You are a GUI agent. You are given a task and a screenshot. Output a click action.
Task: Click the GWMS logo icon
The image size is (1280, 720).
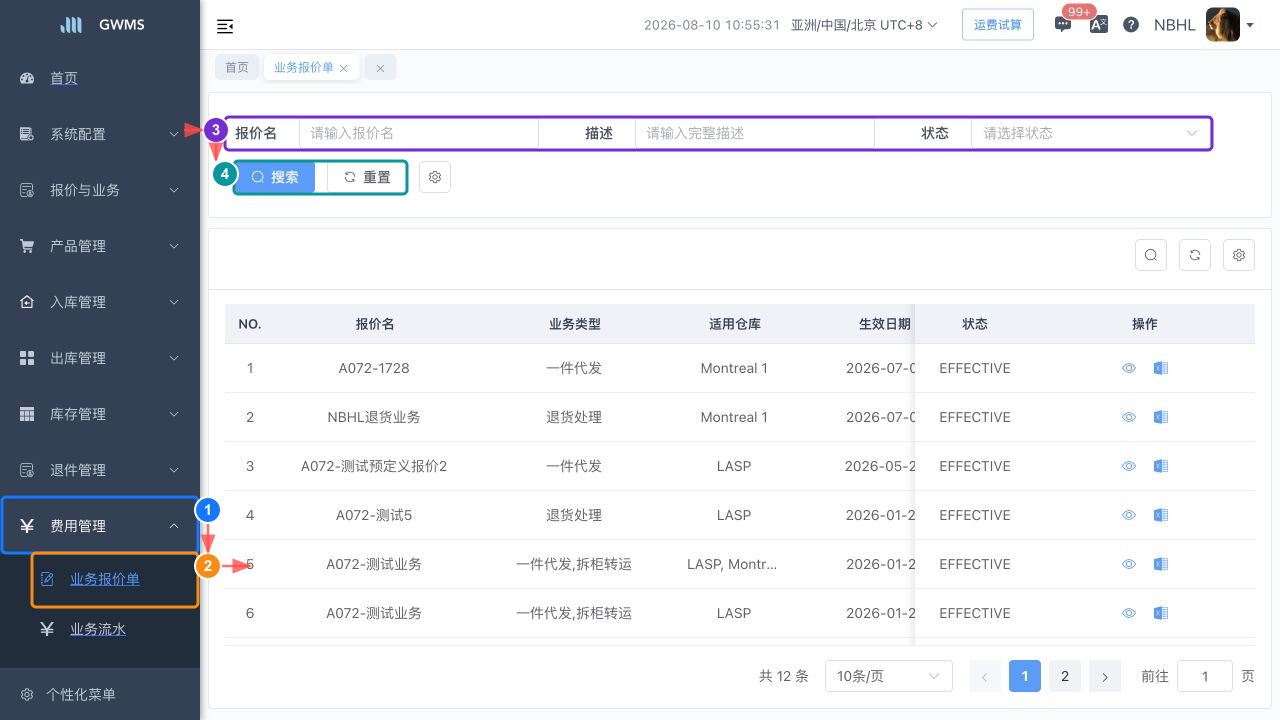click(72, 25)
